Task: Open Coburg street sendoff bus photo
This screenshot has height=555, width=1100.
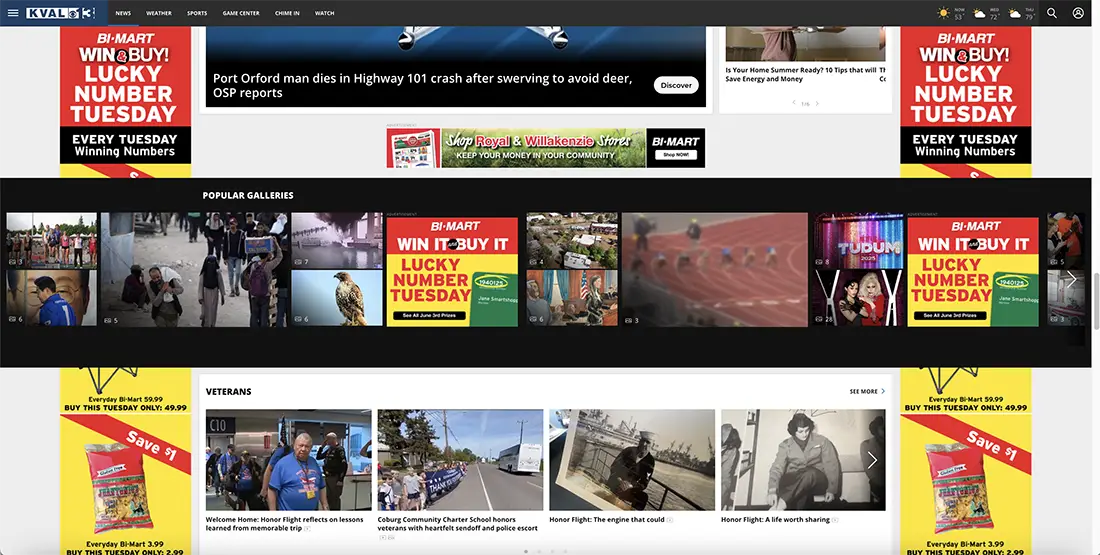Action: (460, 460)
